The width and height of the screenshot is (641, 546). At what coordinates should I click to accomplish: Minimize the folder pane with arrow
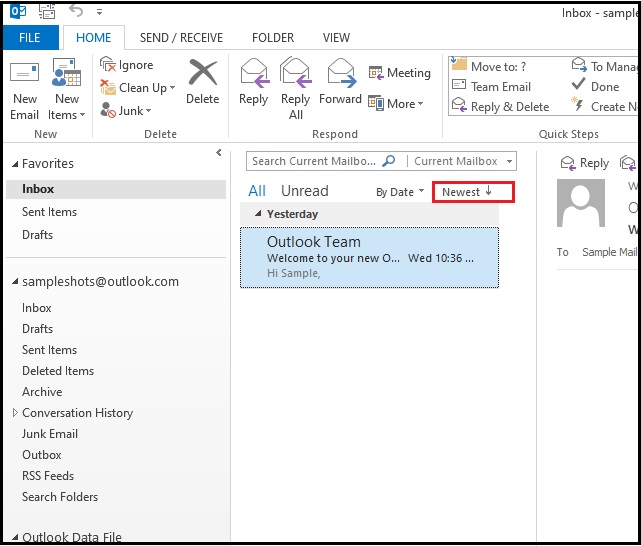(219, 152)
